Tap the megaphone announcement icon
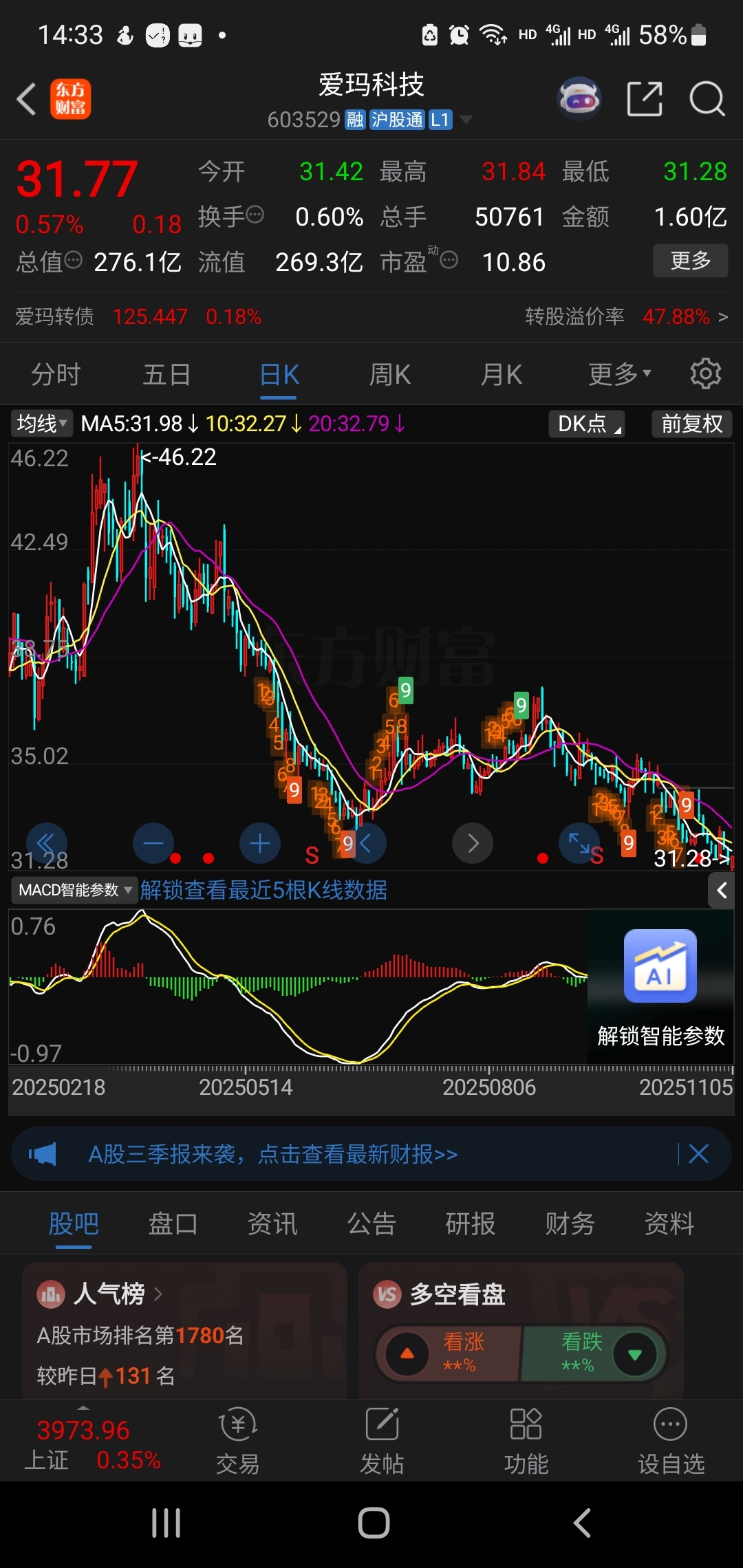This screenshot has height=1568, width=743. click(43, 1154)
